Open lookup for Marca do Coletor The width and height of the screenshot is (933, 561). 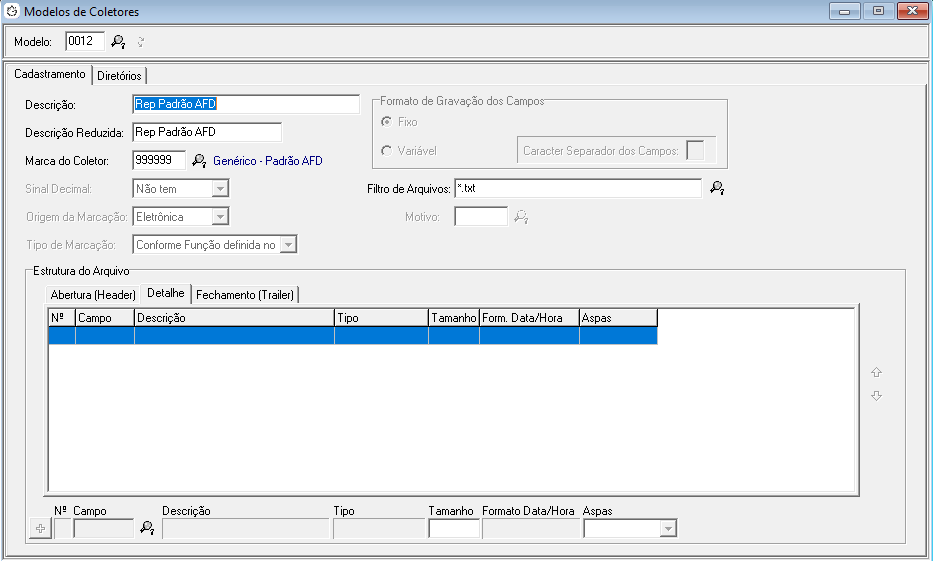coord(199,160)
